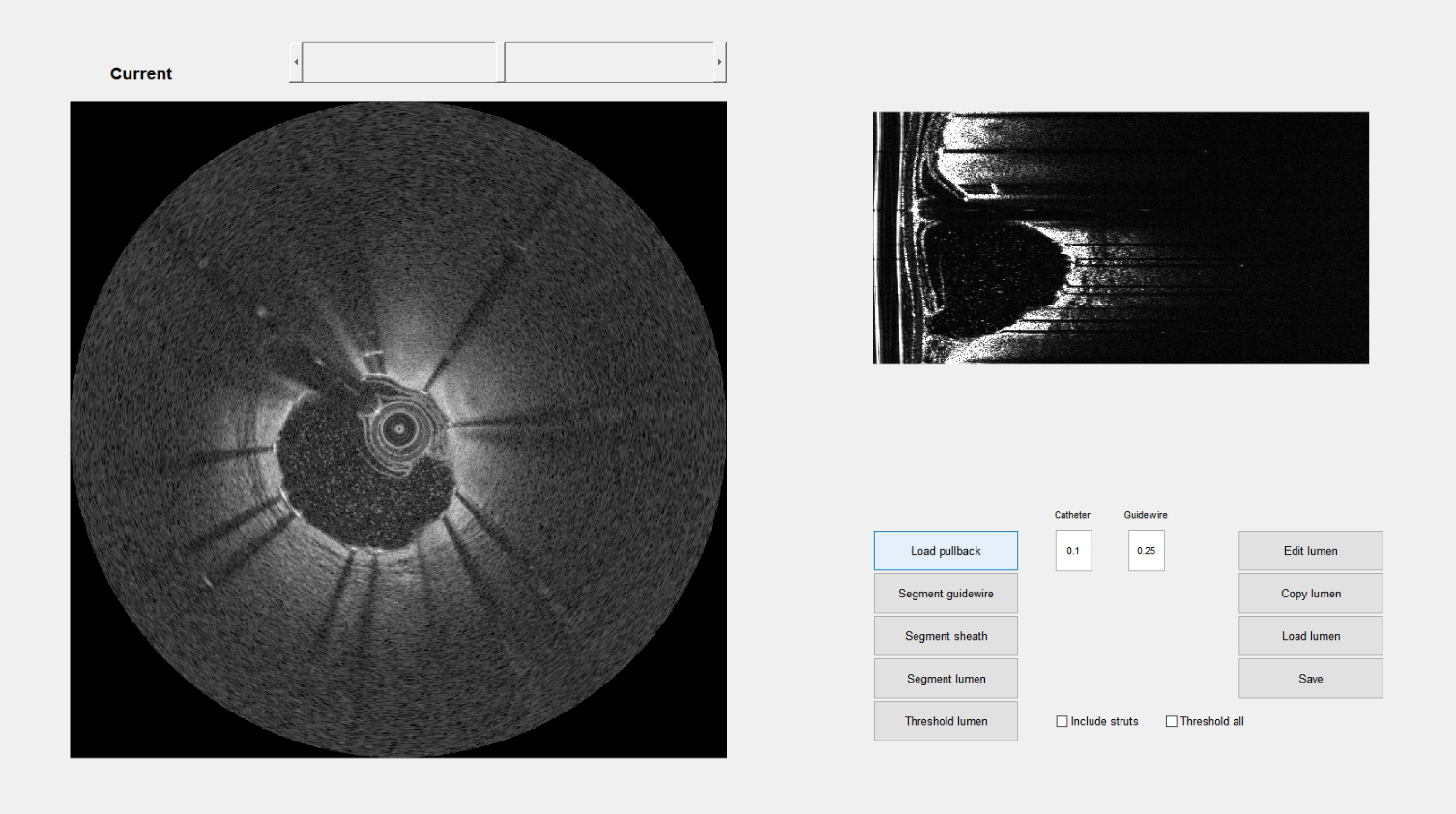
Task: Click the right arrow of the frame slider
Action: pos(719,62)
